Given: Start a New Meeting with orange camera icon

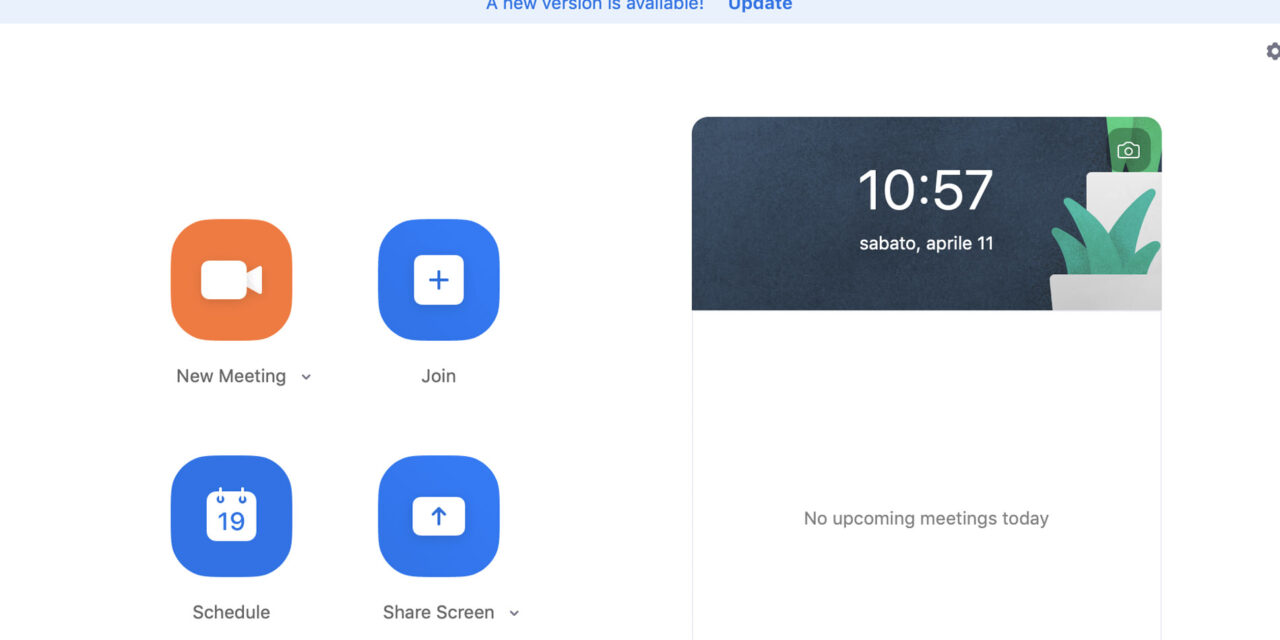Looking at the screenshot, I should 231,280.
